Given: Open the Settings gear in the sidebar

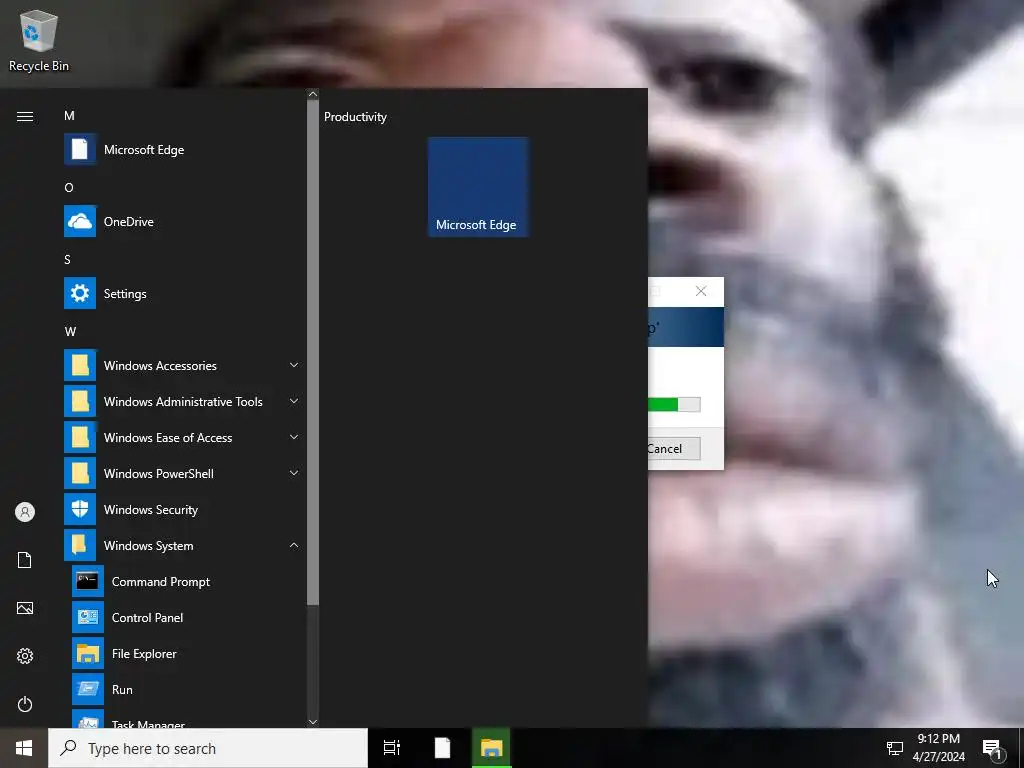Looking at the screenshot, I should (x=25, y=656).
